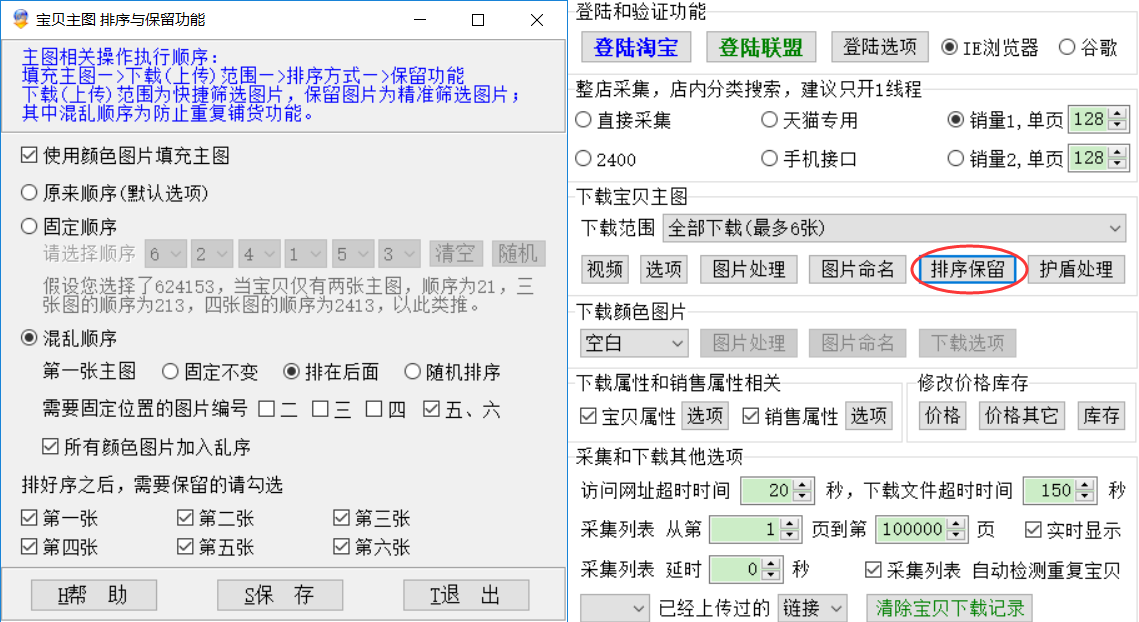Viewport: 1139px width, 622px height.
Task: Uncheck 所有颜色图片加入乱序 checkbox
Action: pos(50,447)
